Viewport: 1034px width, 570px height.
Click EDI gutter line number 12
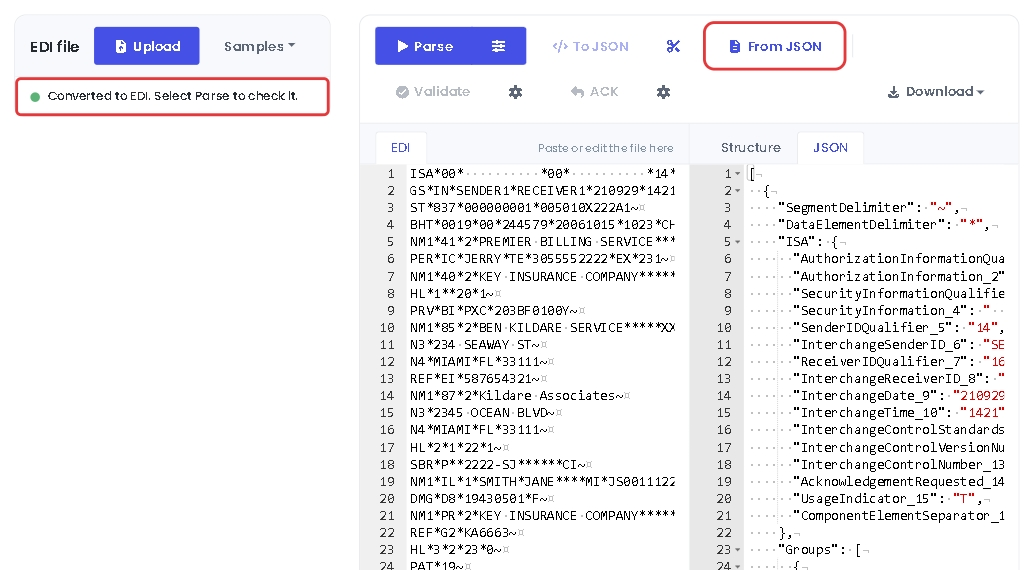[387, 362]
